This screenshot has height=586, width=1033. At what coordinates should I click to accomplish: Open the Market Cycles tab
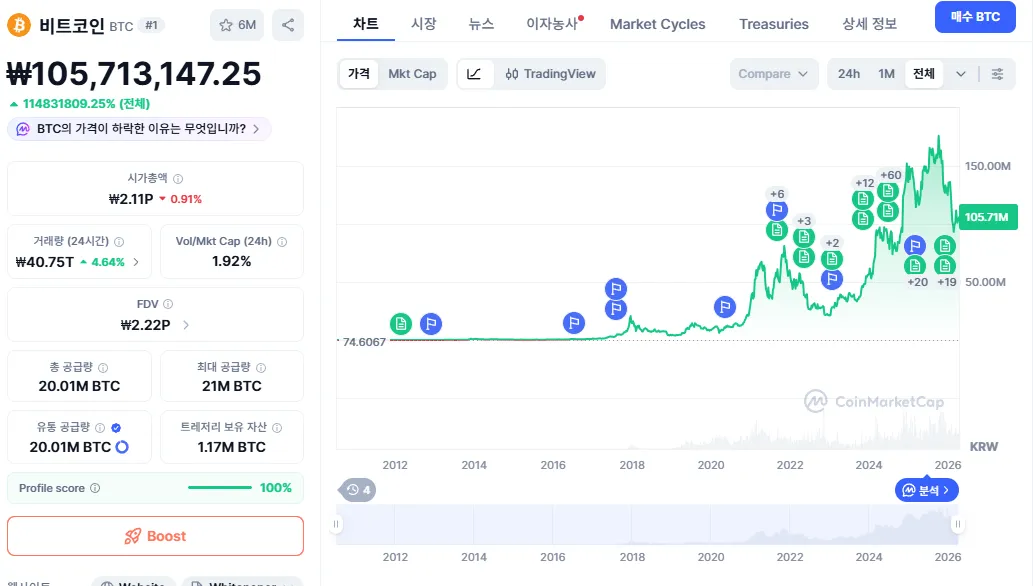point(657,24)
